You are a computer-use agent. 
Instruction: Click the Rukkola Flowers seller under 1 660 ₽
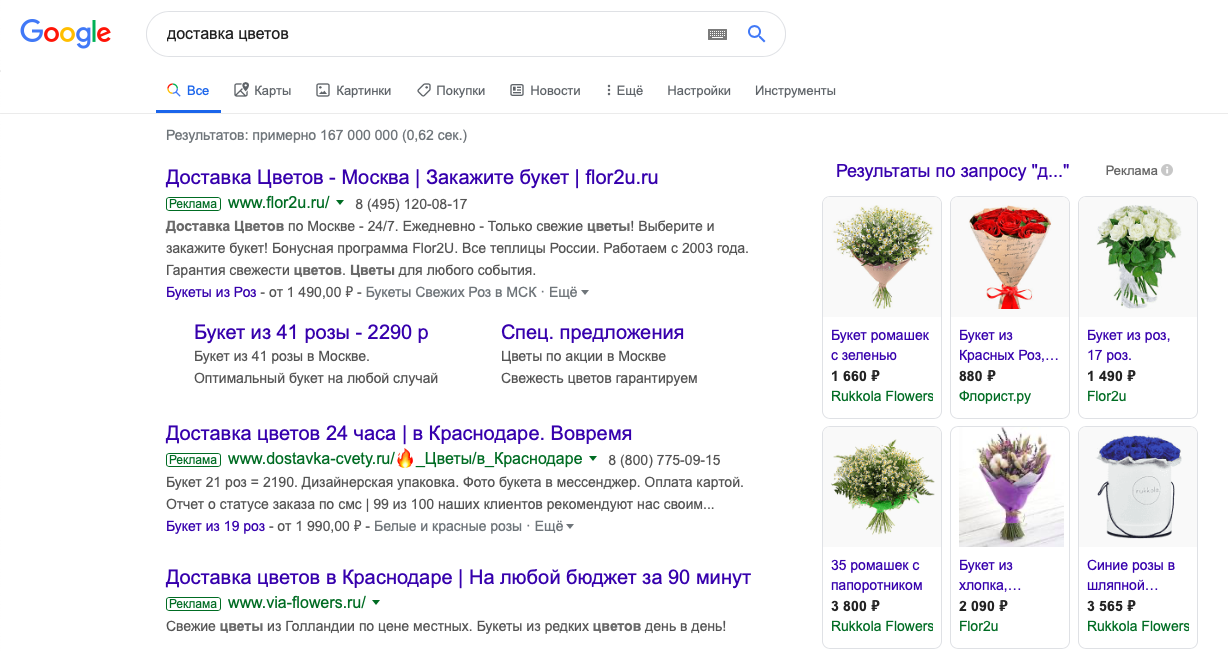882,396
